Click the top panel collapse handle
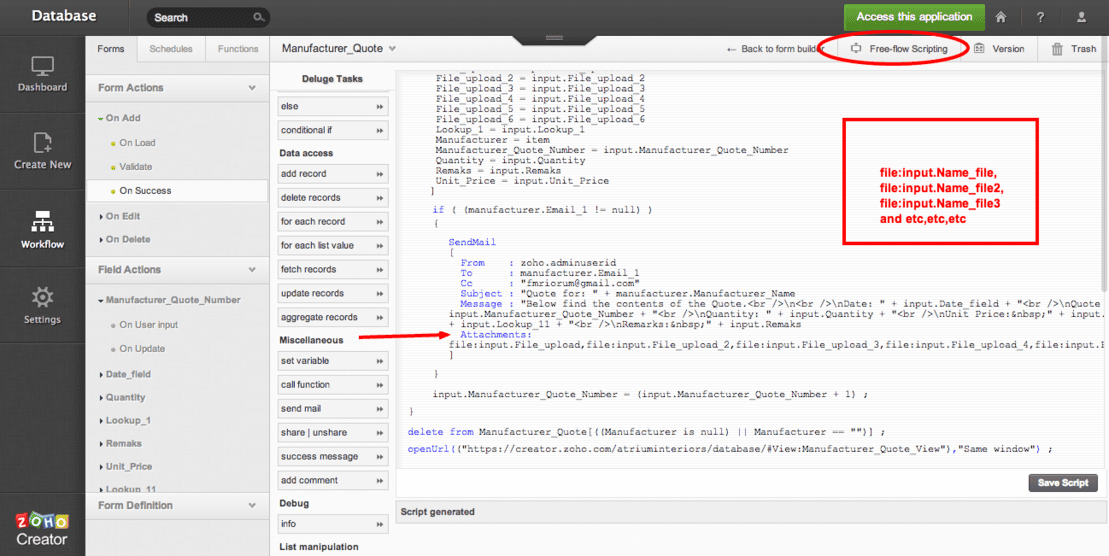The image size is (1109, 556). (x=554, y=39)
